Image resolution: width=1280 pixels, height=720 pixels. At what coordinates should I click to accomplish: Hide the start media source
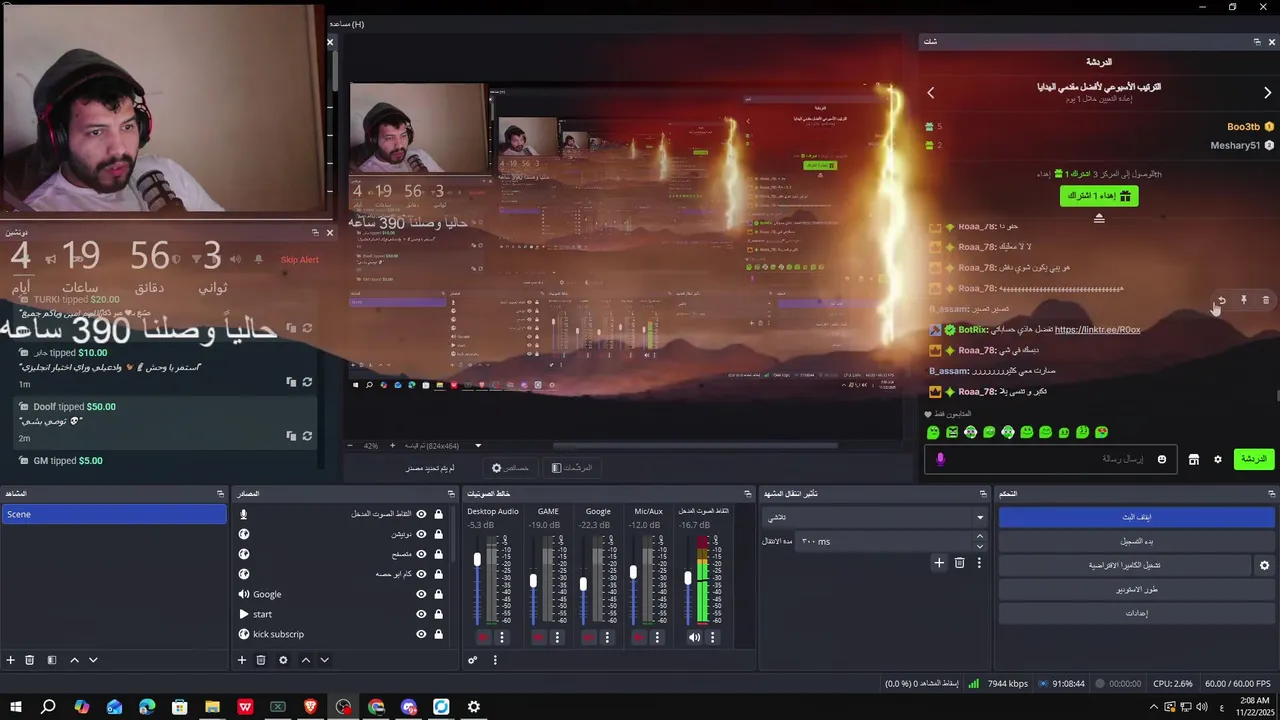click(x=421, y=614)
